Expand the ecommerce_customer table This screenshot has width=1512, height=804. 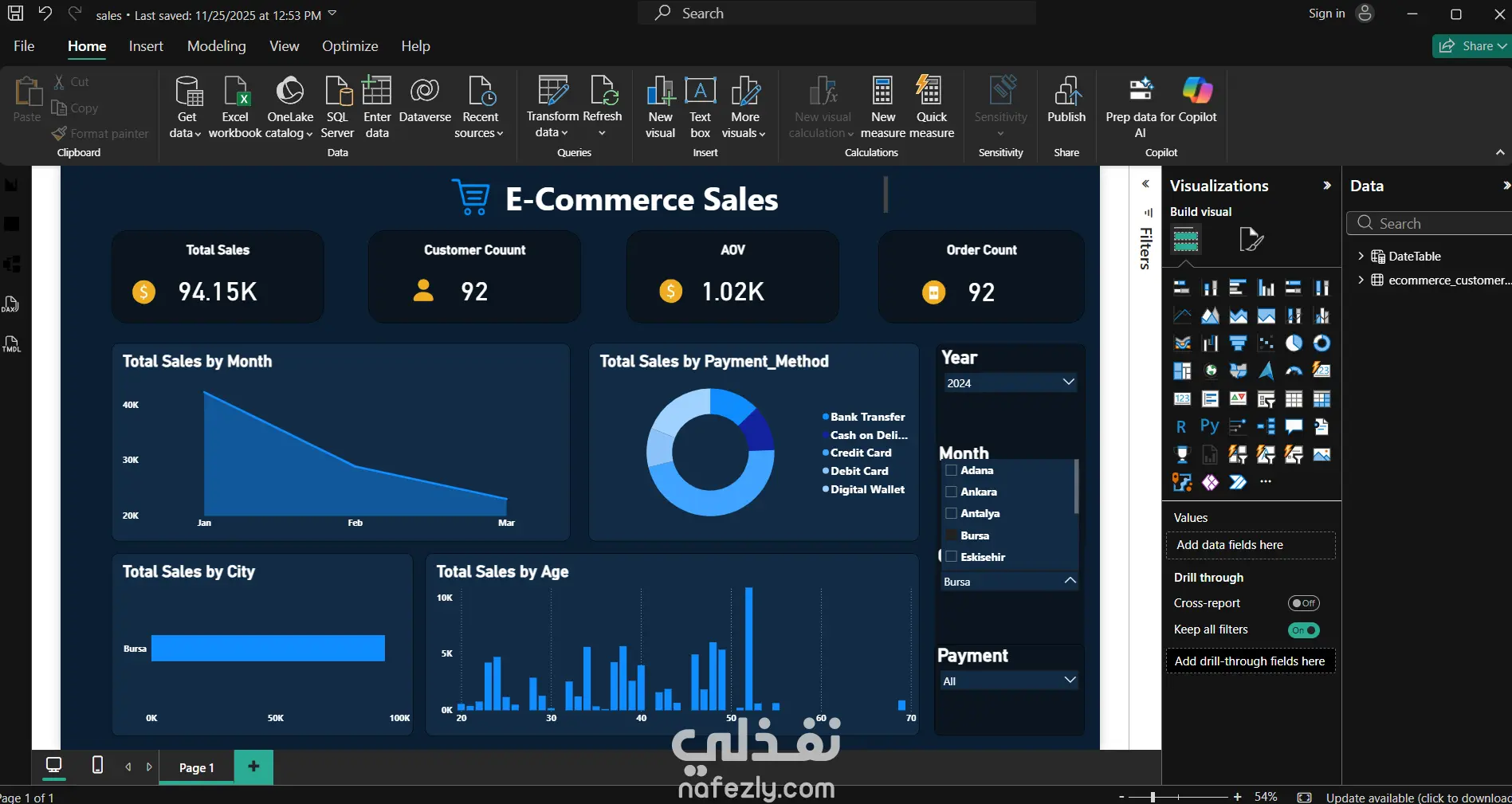1361,280
